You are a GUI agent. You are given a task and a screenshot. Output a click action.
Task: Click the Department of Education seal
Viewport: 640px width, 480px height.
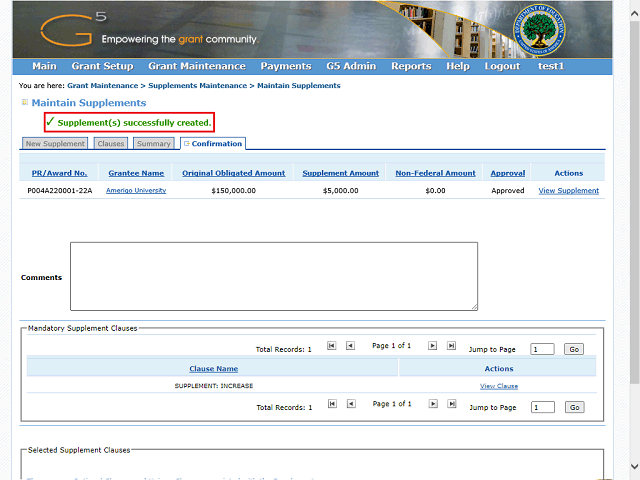[x=539, y=30]
